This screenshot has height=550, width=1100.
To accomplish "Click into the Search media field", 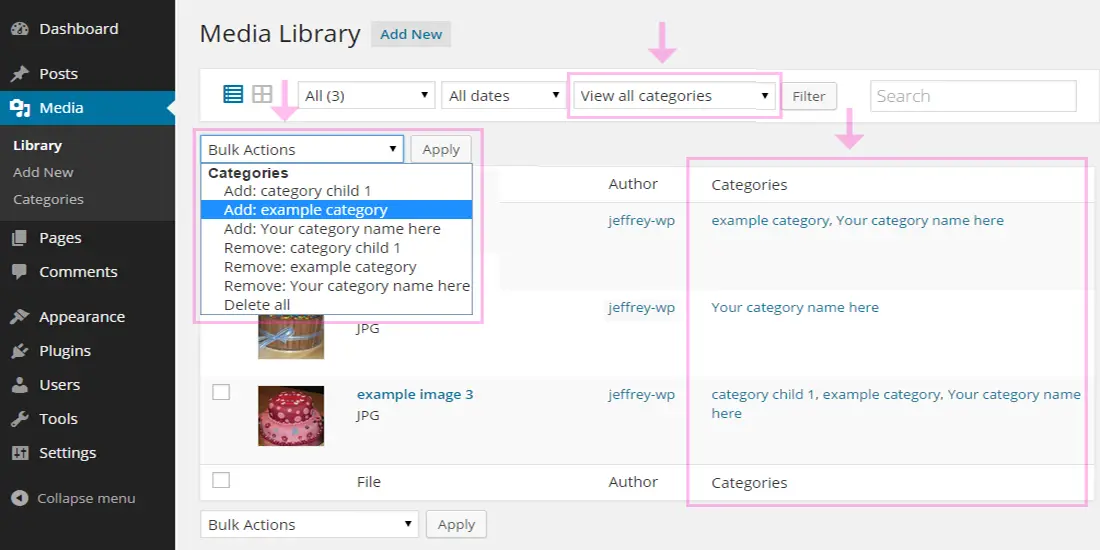I will pos(972,96).
